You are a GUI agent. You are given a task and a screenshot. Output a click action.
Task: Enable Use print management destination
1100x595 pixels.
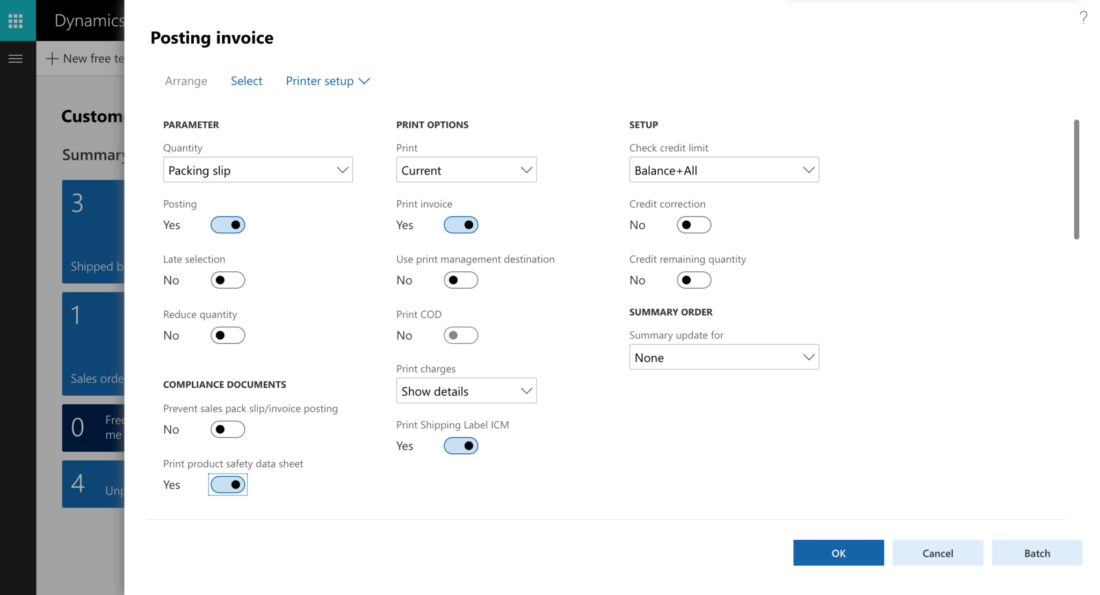point(461,280)
